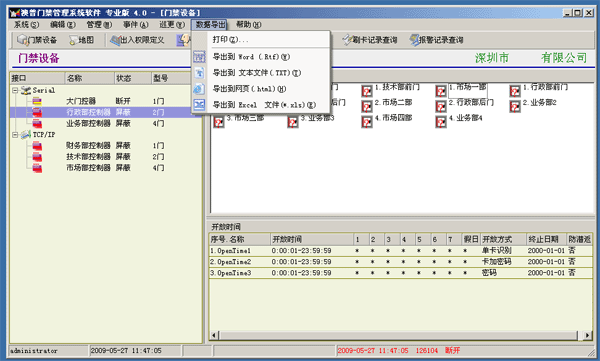Choose 导出到 Word (.Rtf)
The image size is (600, 361).
[x=261, y=57]
